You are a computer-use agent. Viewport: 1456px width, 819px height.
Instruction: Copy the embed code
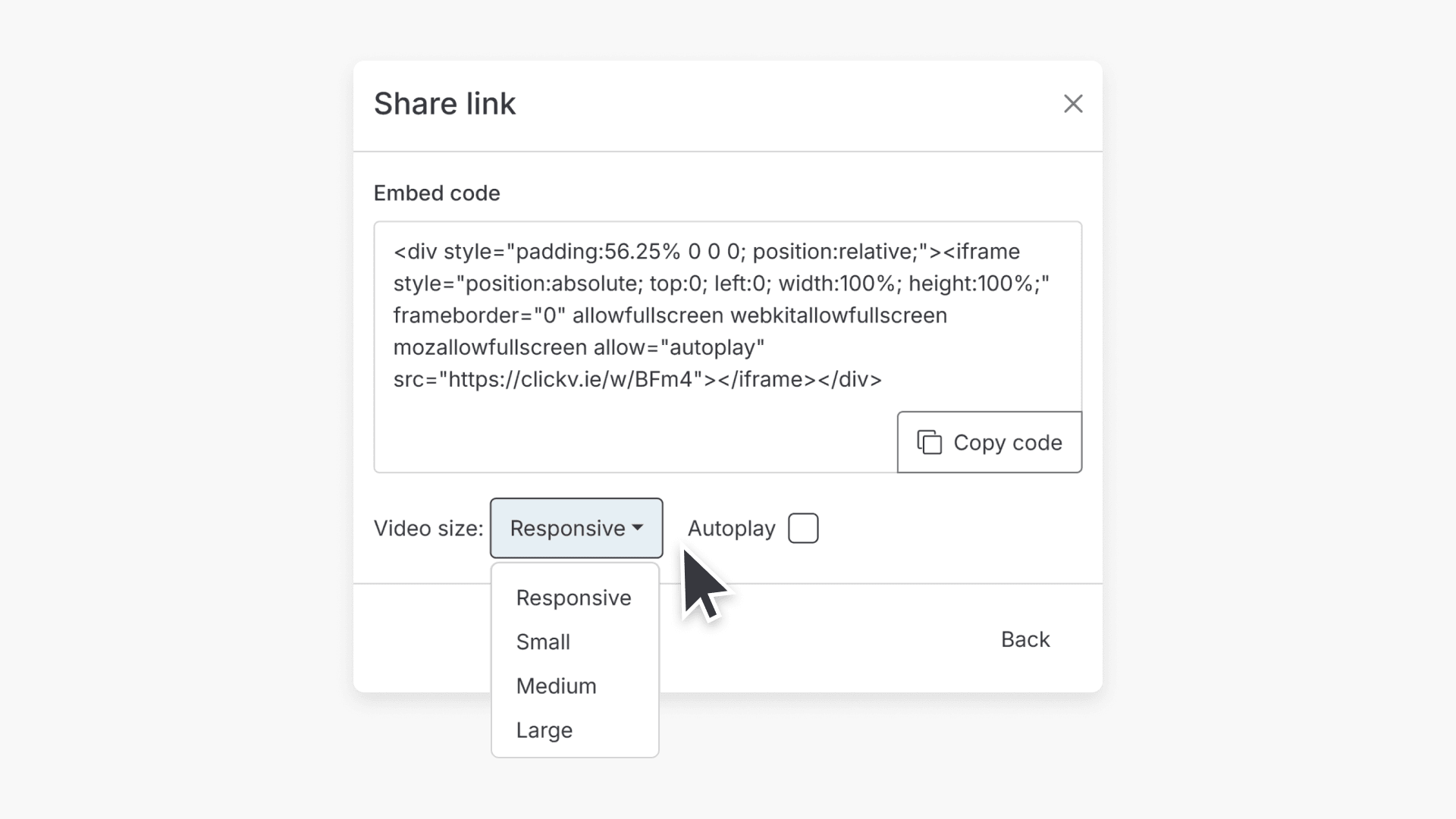990,442
